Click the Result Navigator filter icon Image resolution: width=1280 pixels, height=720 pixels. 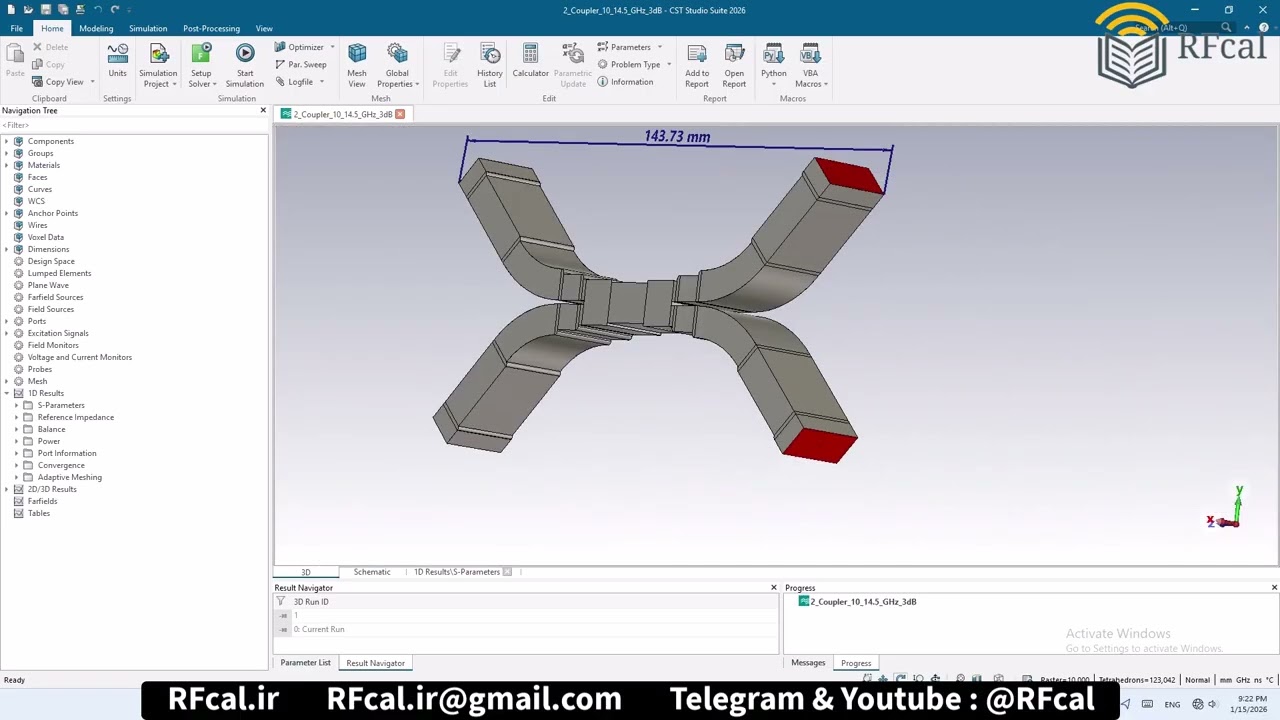point(281,602)
